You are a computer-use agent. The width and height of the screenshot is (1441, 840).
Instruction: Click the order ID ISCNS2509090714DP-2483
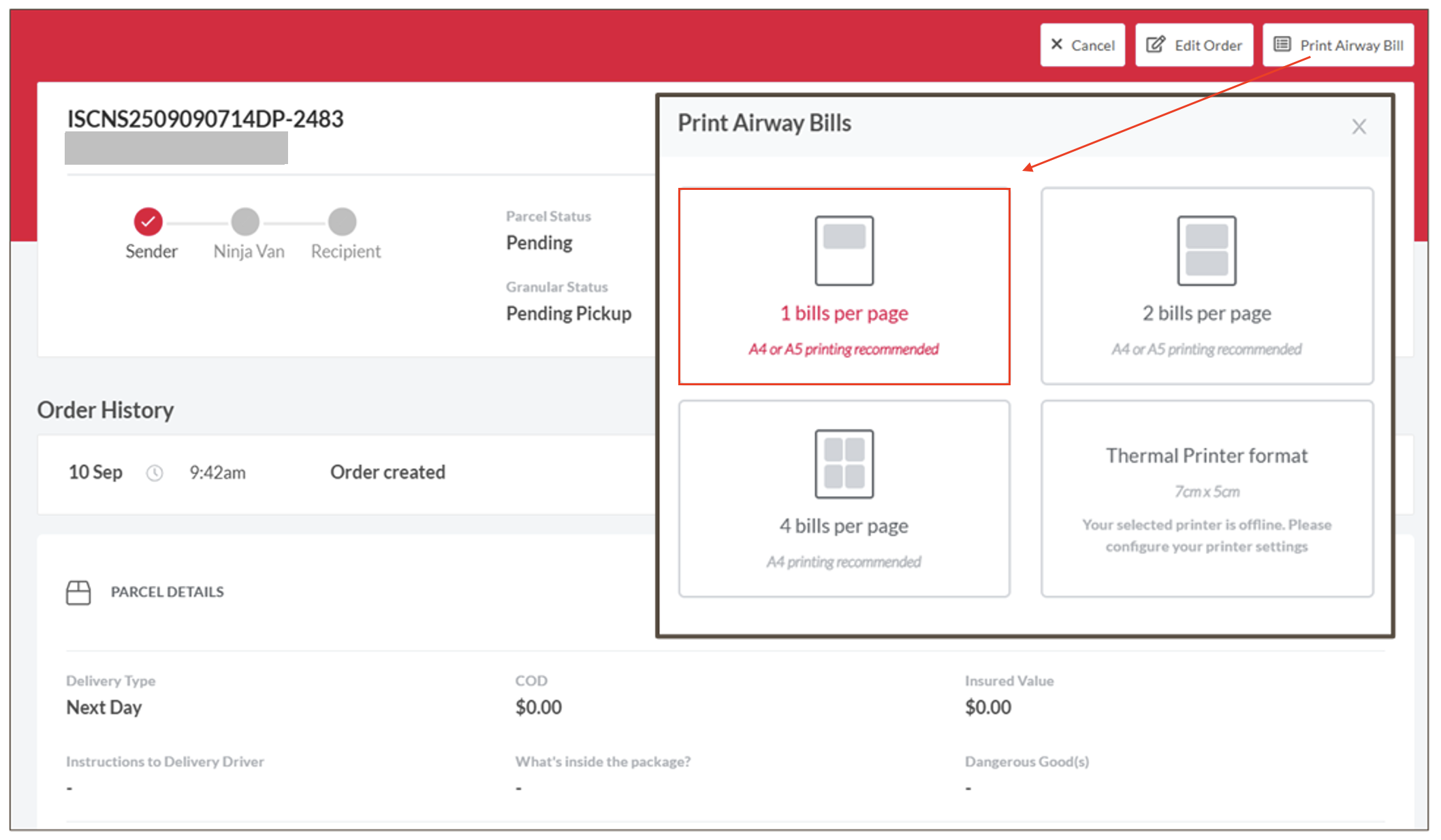[205, 119]
